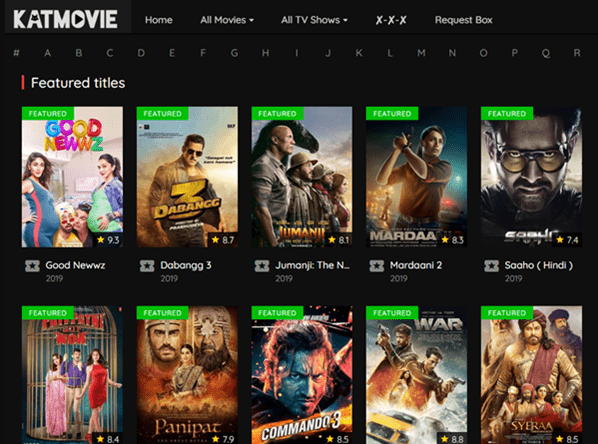
Task: Filter titles by letter K
Action: [x=359, y=53]
